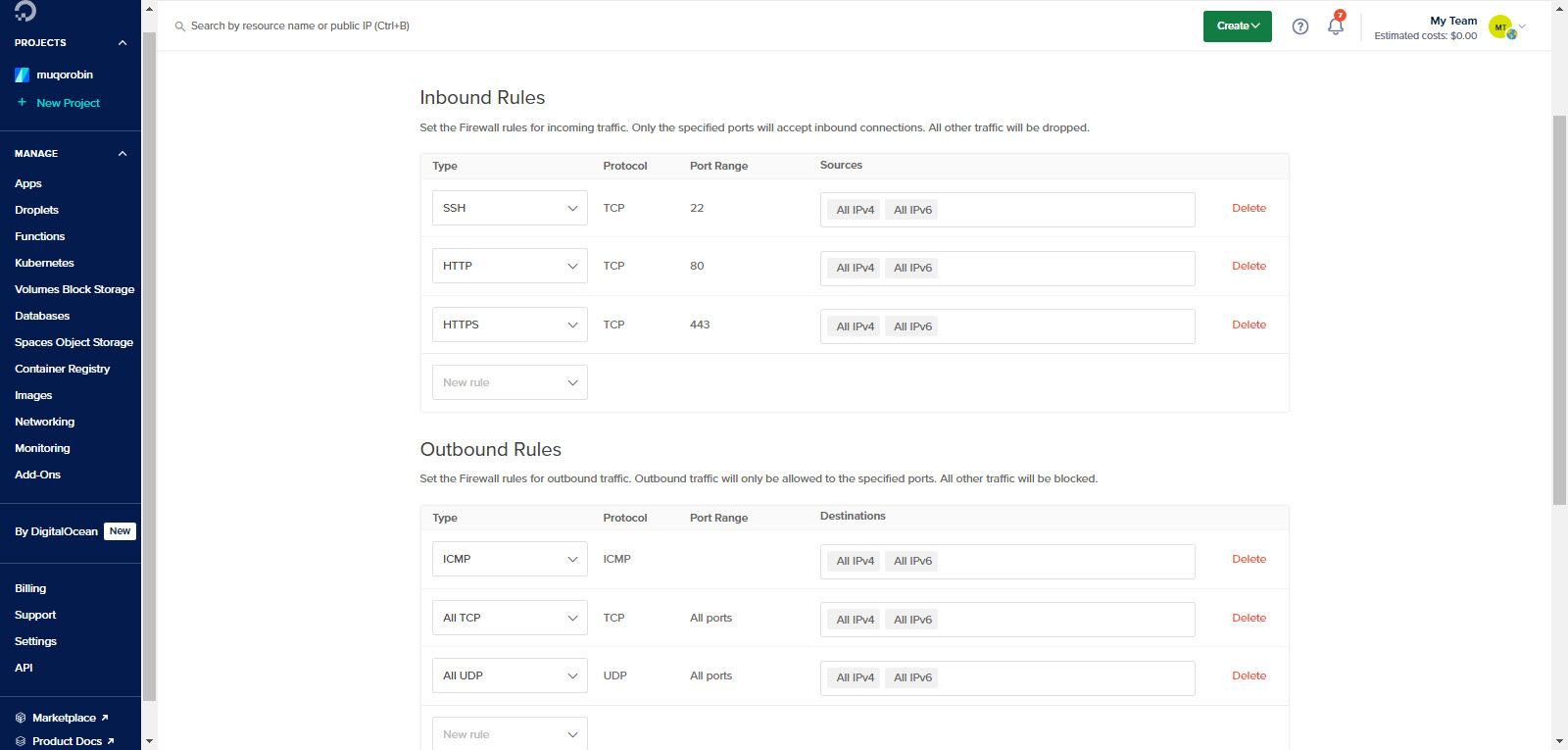Click All IPv6 tag in ICMP rule

pos(912,561)
